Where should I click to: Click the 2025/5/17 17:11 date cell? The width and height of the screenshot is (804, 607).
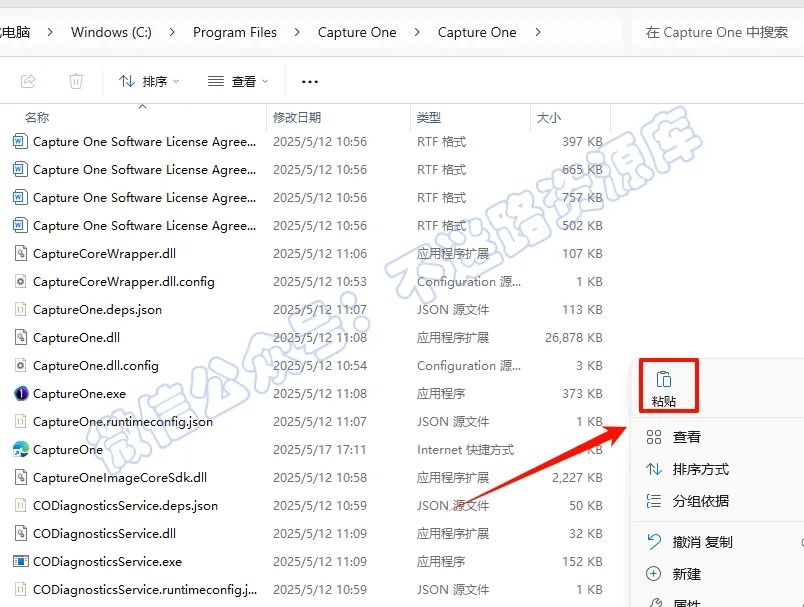(320, 450)
